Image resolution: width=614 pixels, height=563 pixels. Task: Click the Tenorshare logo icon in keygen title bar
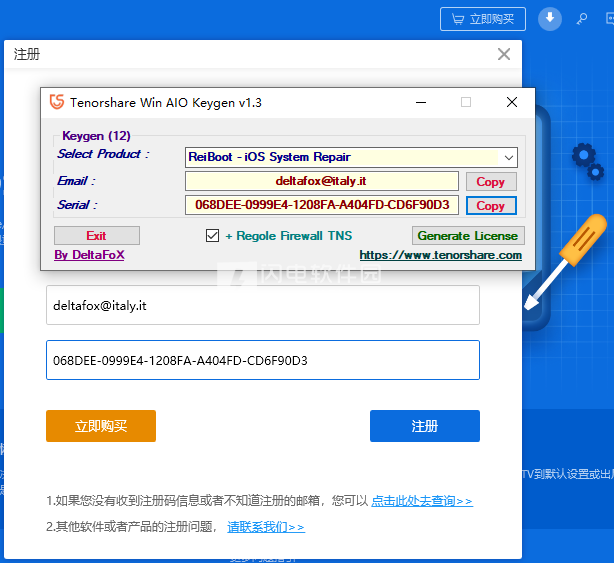point(57,102)
